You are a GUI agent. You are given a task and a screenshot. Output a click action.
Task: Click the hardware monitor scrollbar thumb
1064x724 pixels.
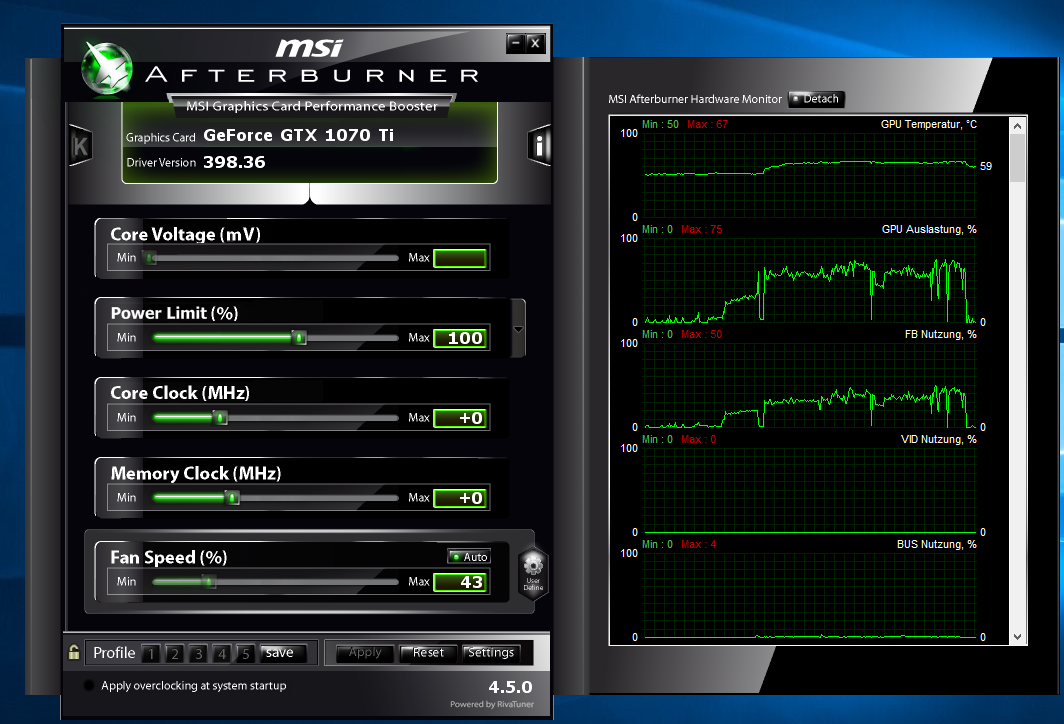(x=1016, y=158)
